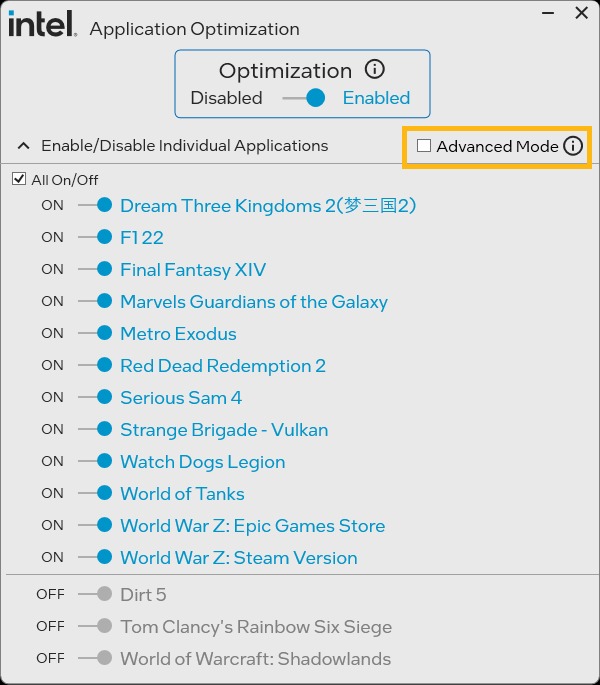Click the Enabled label under Optimization

point(376,98)
